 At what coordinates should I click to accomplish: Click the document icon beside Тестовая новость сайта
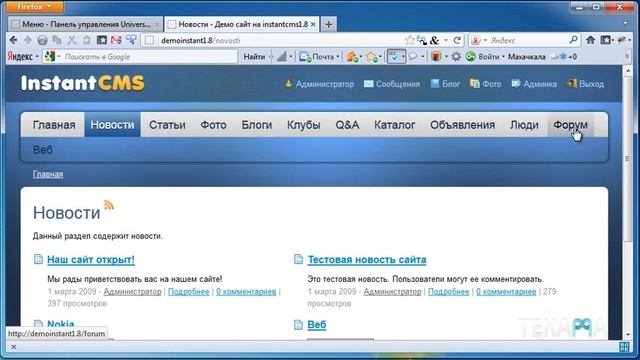tap(298, 259)
